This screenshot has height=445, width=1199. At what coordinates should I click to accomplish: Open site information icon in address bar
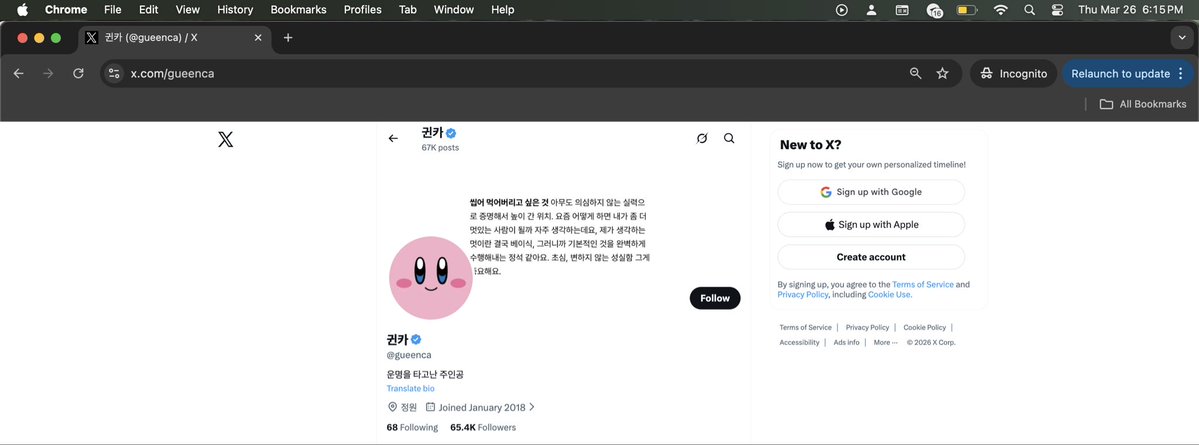point(115,73)
